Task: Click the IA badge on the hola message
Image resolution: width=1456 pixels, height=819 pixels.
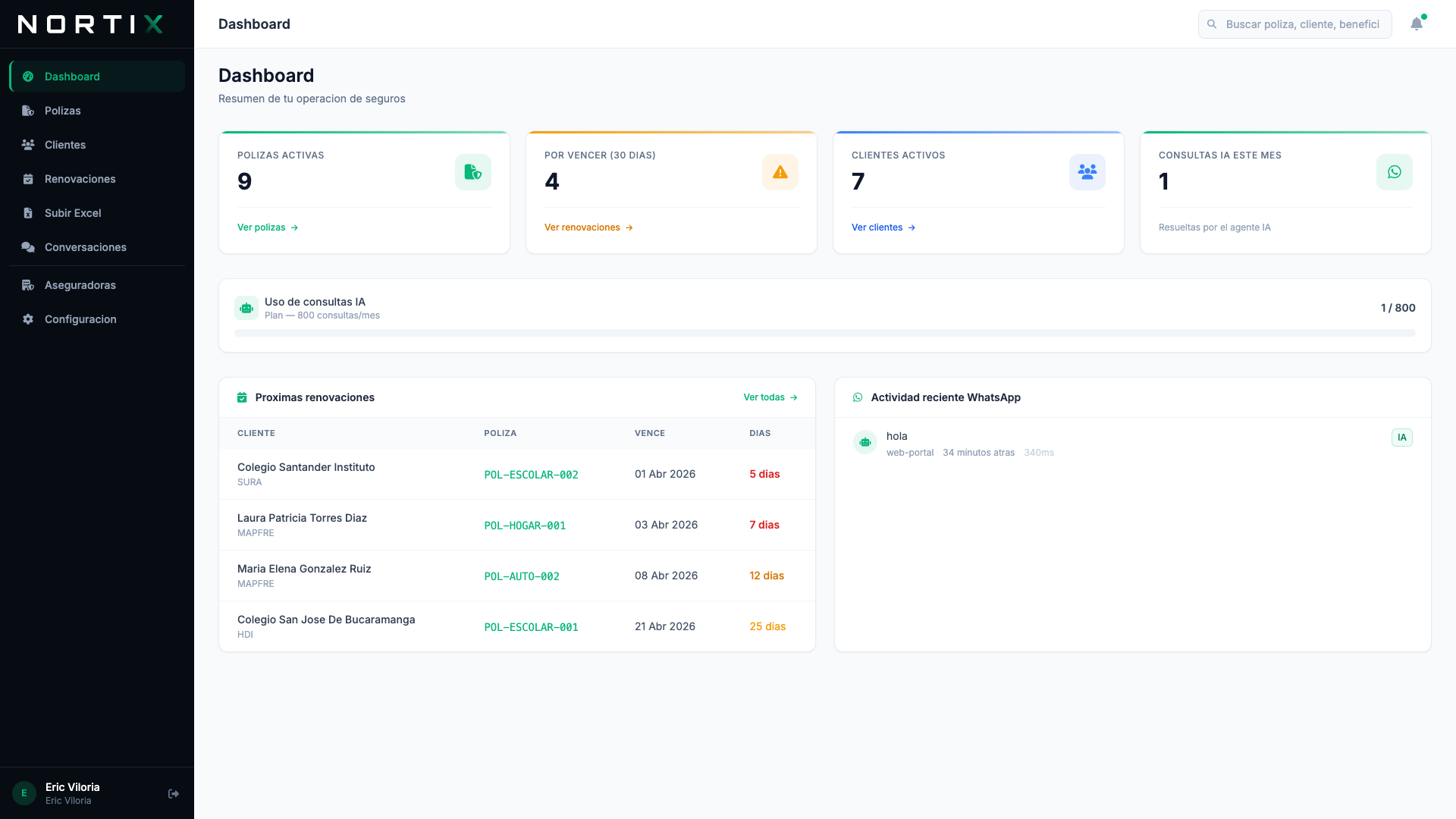Action: coord(1401,438)
